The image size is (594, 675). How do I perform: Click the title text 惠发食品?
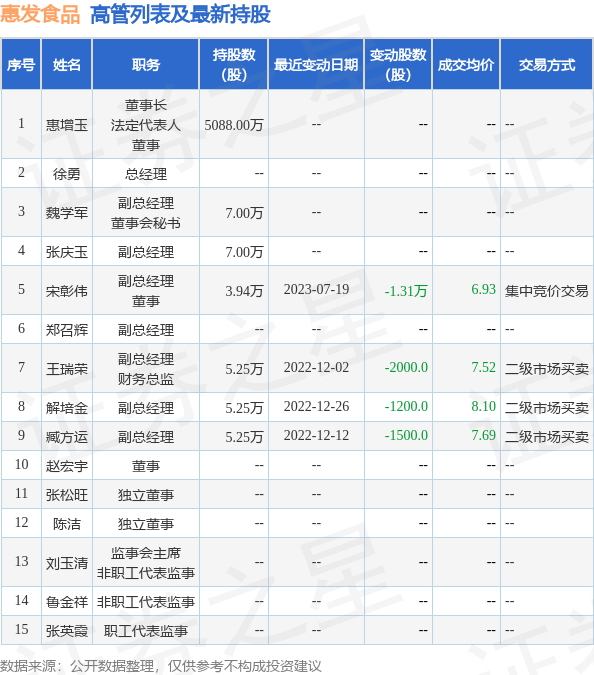click(40, 14)
